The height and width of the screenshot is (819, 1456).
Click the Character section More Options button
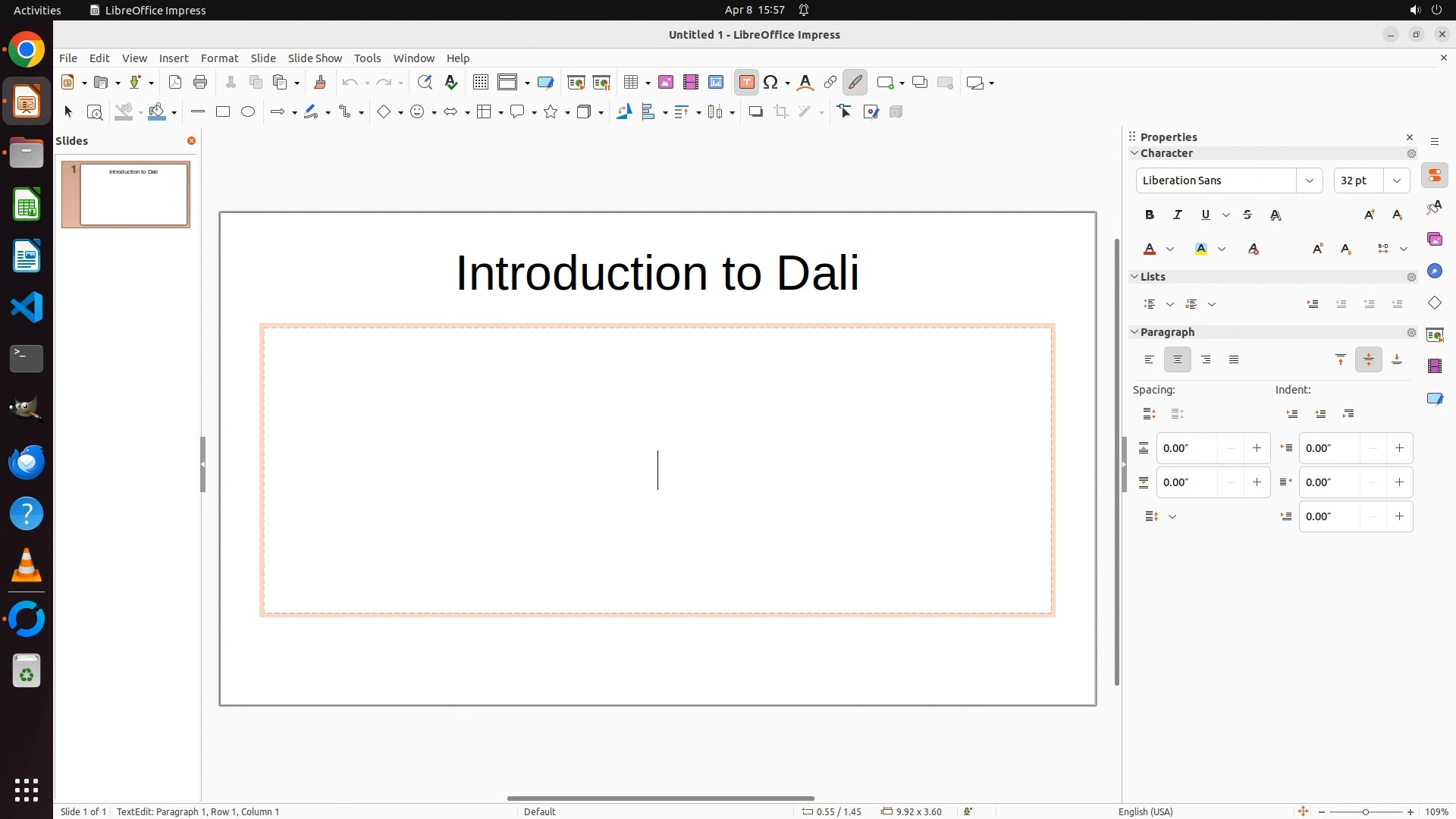[1411, 154]
